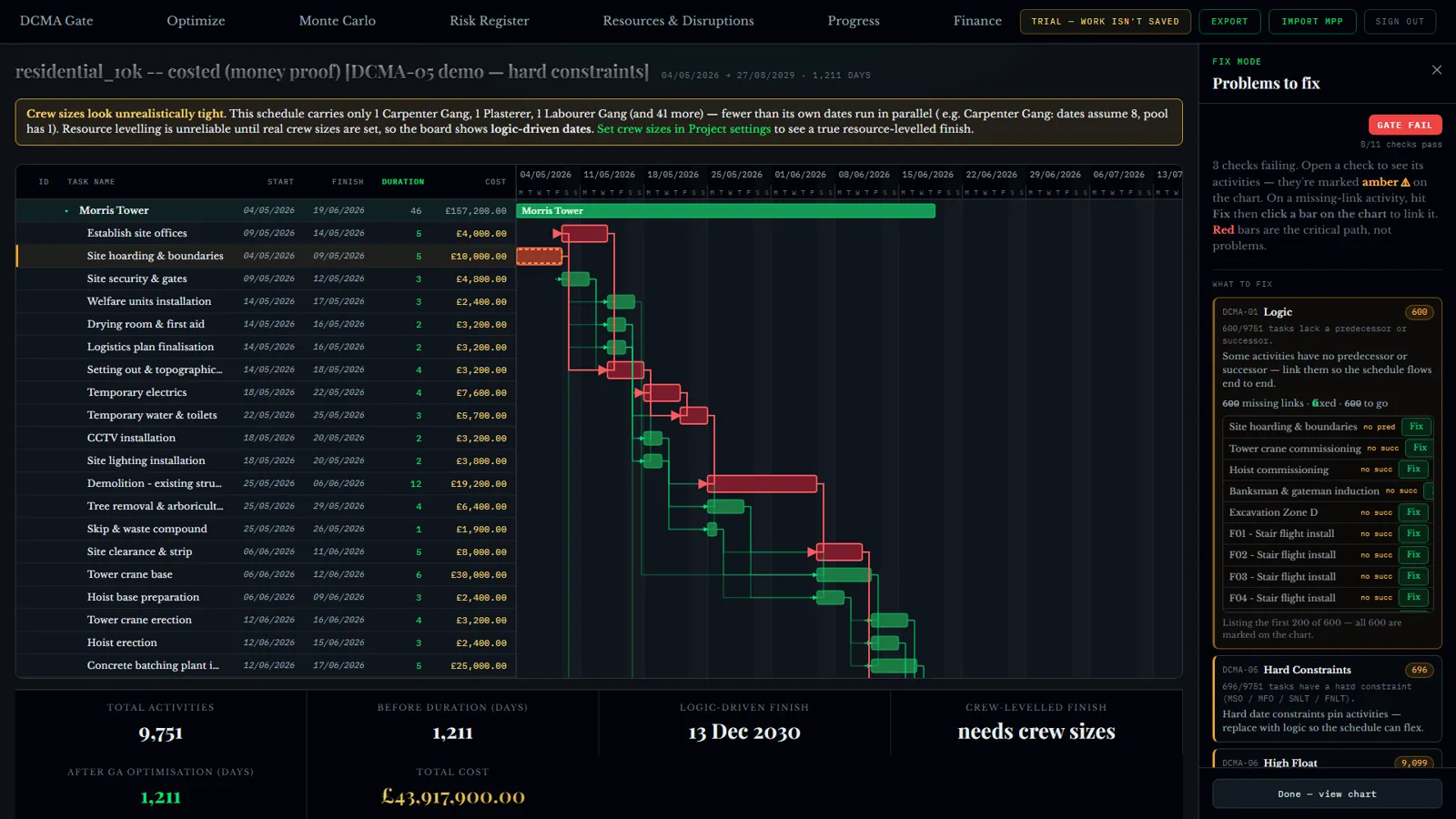Click the Import MPP button
This screenshot has width=1456, height=819.
(x=1312, y=22)
